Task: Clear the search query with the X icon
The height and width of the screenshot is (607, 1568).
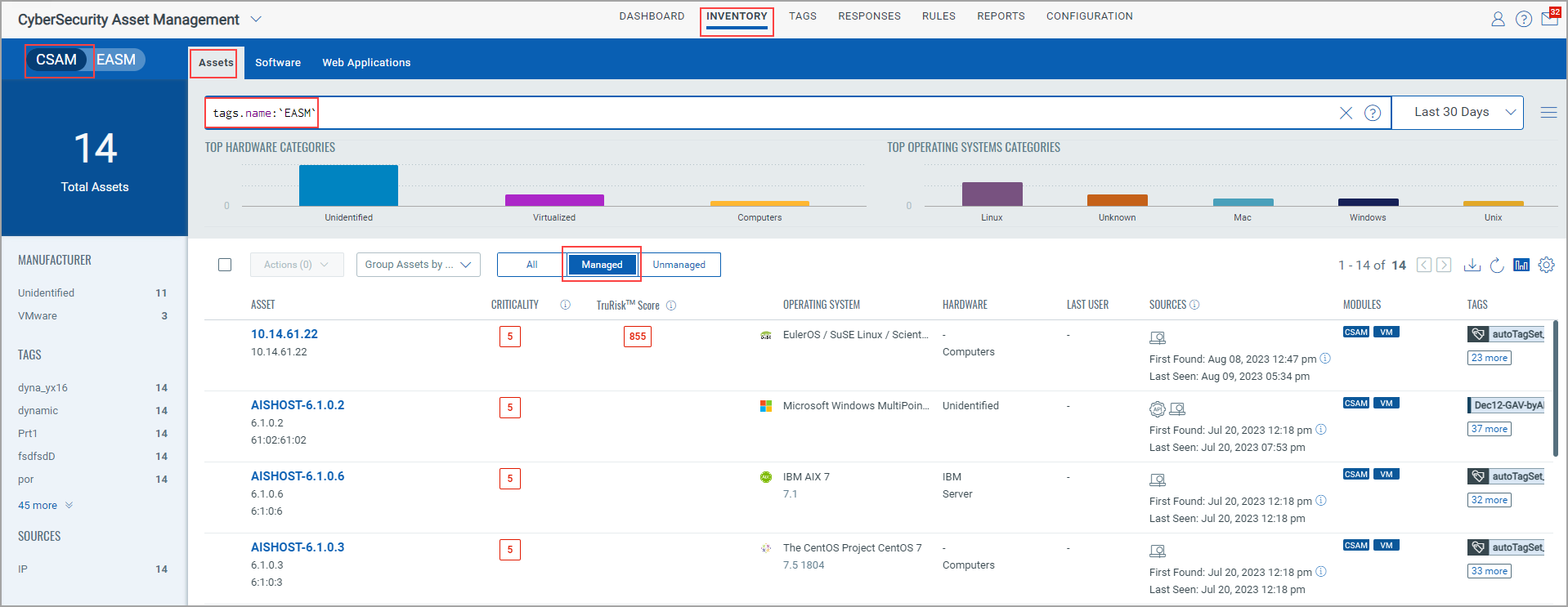Action: tap(1346, 113)
